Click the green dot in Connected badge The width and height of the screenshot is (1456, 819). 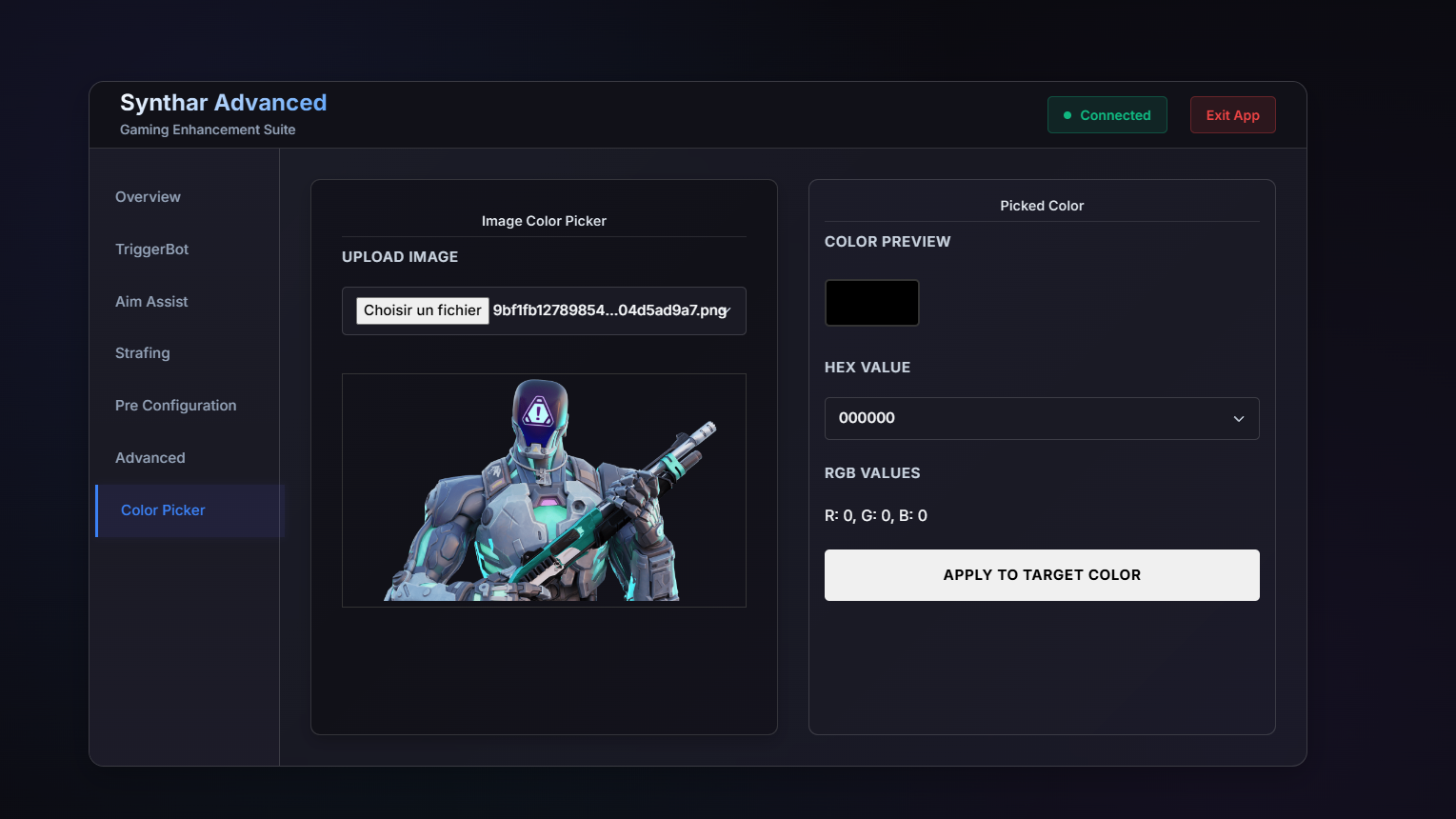coord(1067,115)
